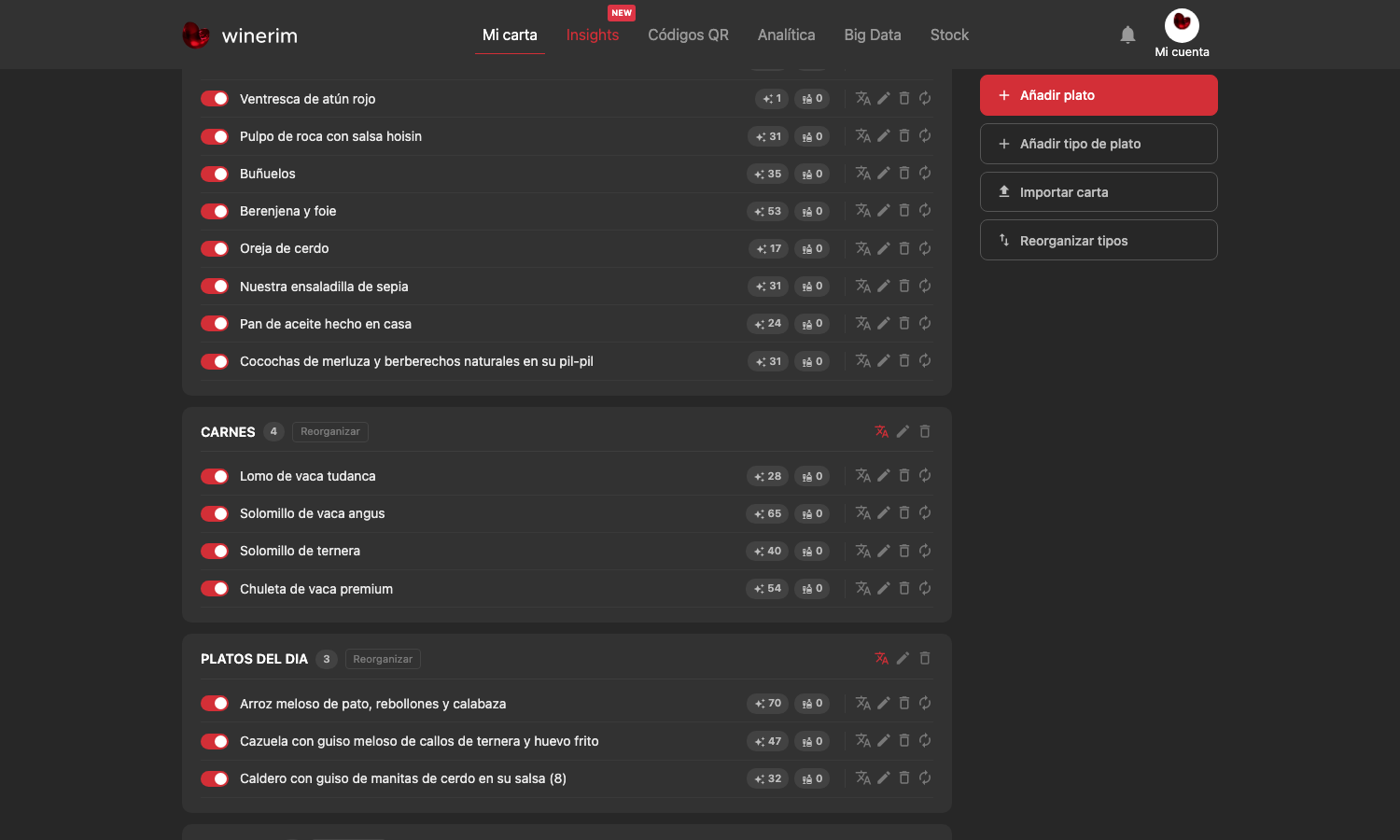Click the Añadir plato button
The width and height of the screenshot is (1400, 840).
click(1099, 95)
